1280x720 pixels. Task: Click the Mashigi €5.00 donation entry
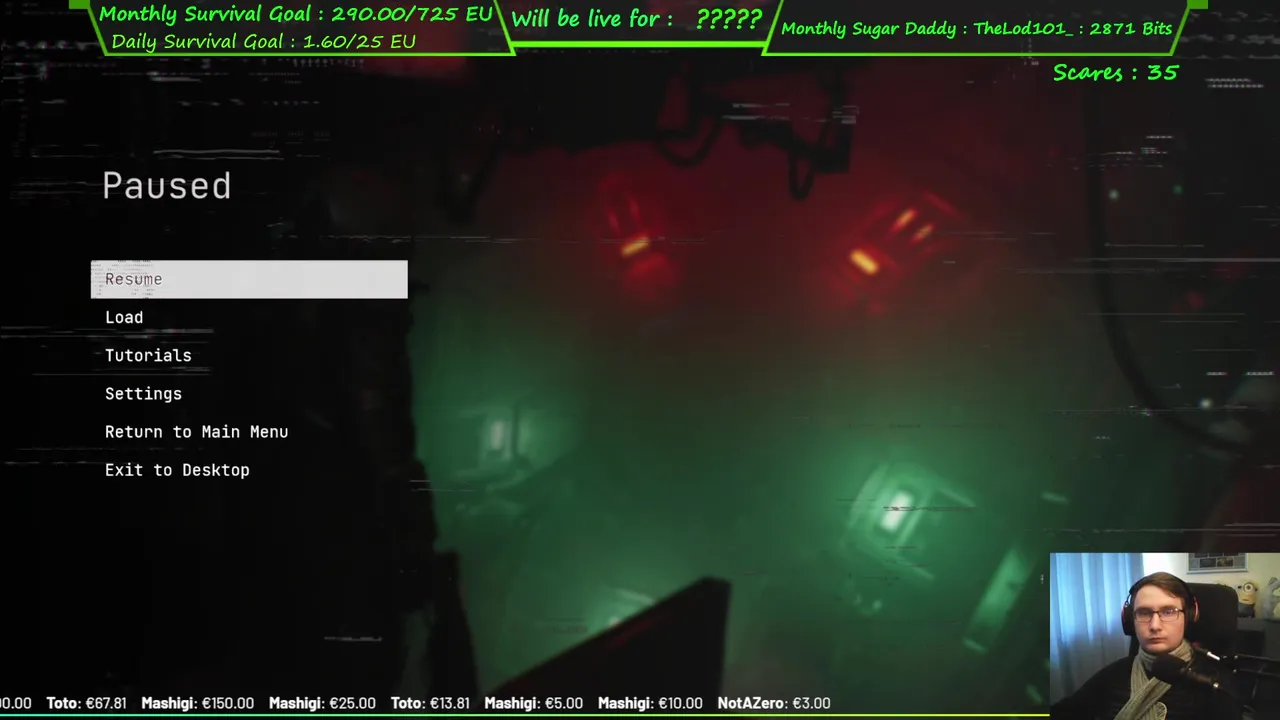(x=533, y=703)
